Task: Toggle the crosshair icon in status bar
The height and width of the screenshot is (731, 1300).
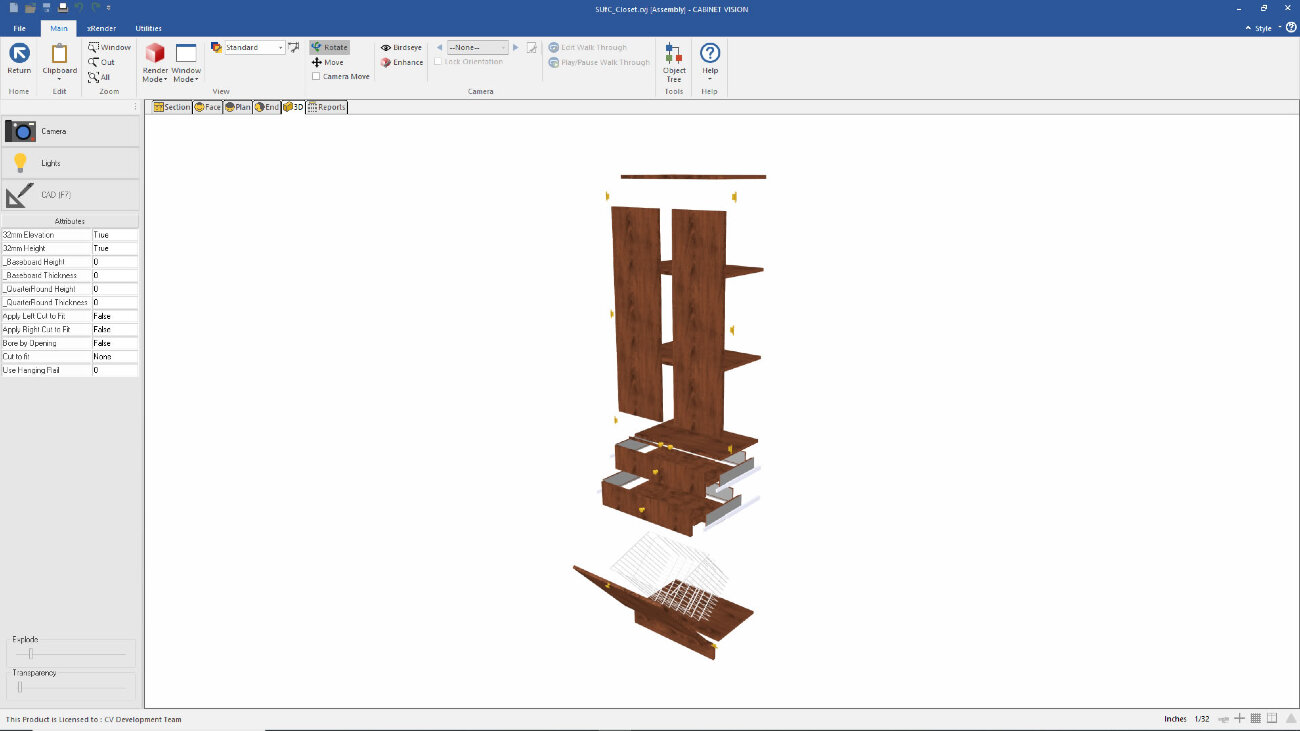Action: [x=1239, y=718]
